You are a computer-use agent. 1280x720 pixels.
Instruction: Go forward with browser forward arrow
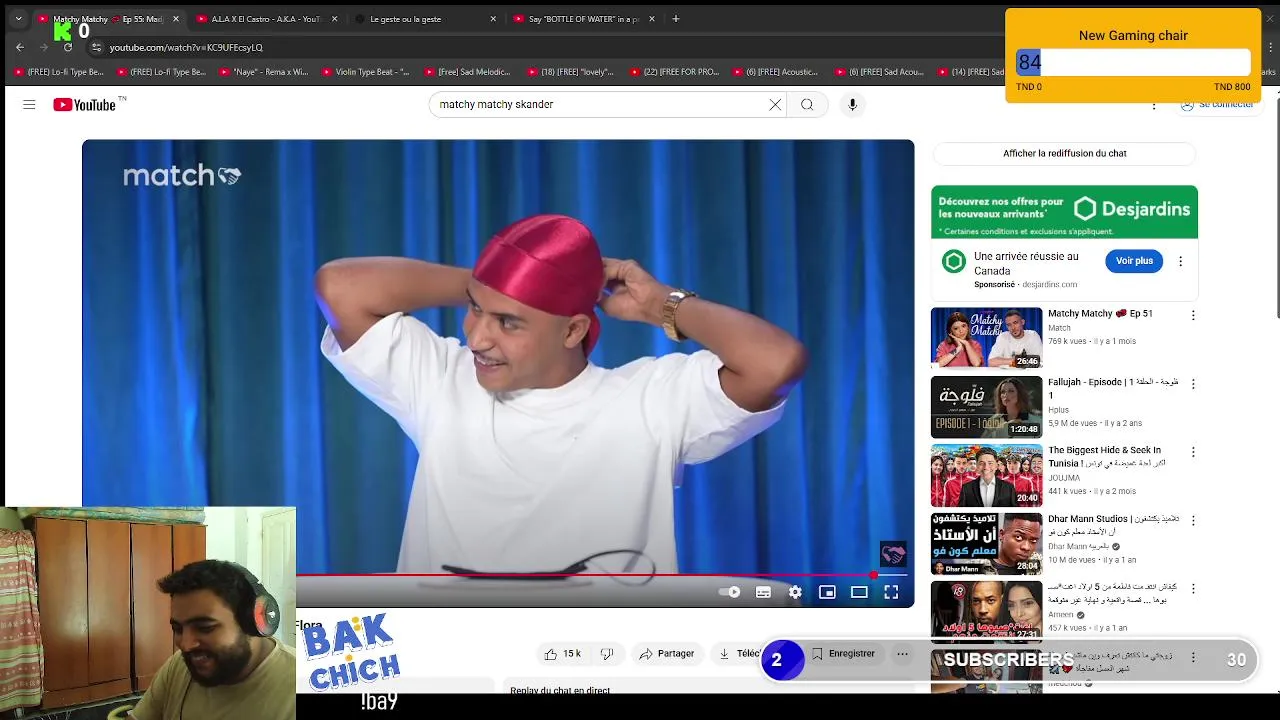coord(44,47)
